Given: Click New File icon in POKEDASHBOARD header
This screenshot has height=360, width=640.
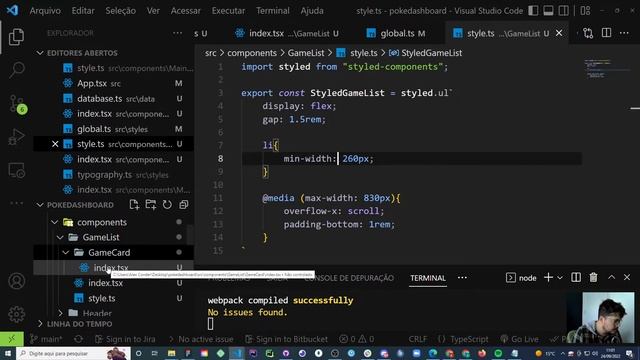Looking at the screenshot, I should point(134,204).
